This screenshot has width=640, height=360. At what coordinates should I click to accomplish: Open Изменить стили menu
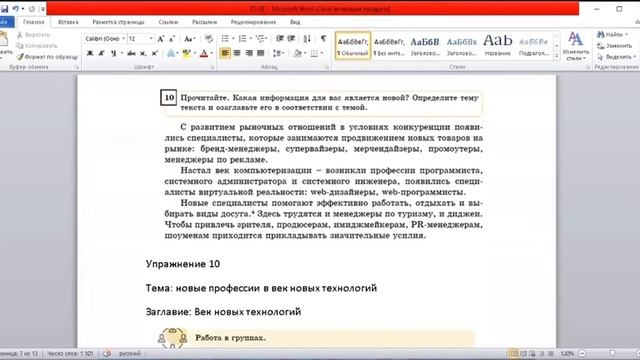click(x=576, y=46)
